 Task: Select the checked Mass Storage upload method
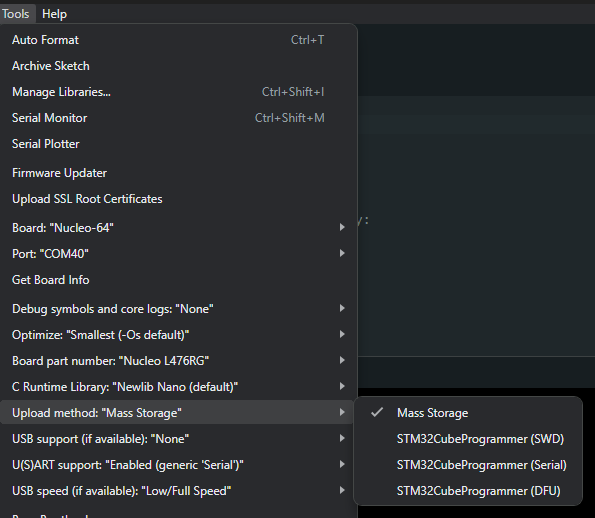pyautogui.click(x=468, y=413)
